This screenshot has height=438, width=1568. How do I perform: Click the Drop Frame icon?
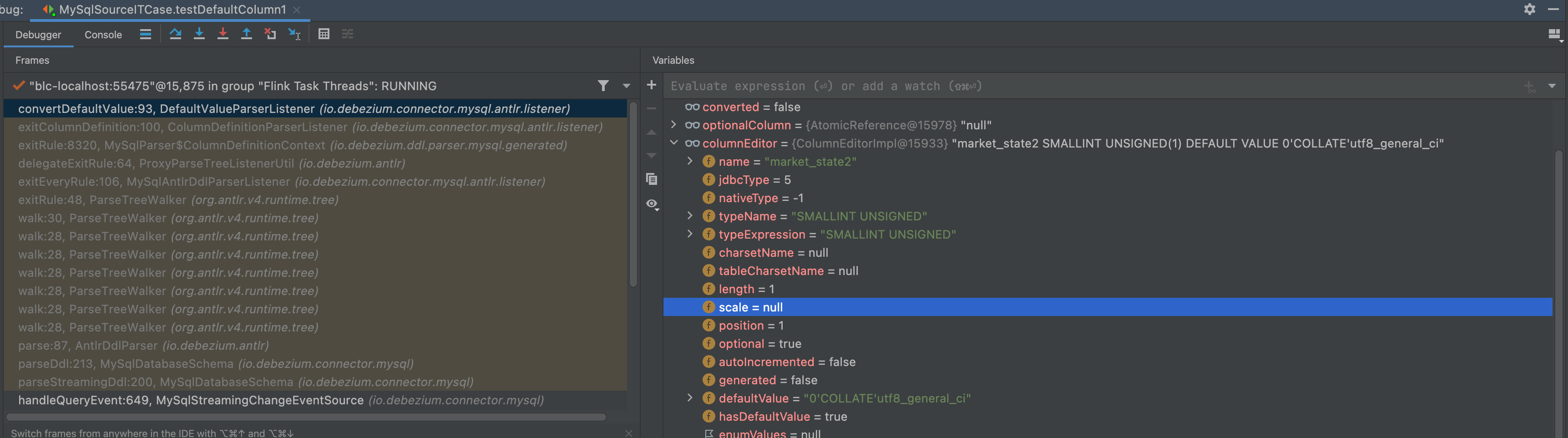tap(270, 34)
